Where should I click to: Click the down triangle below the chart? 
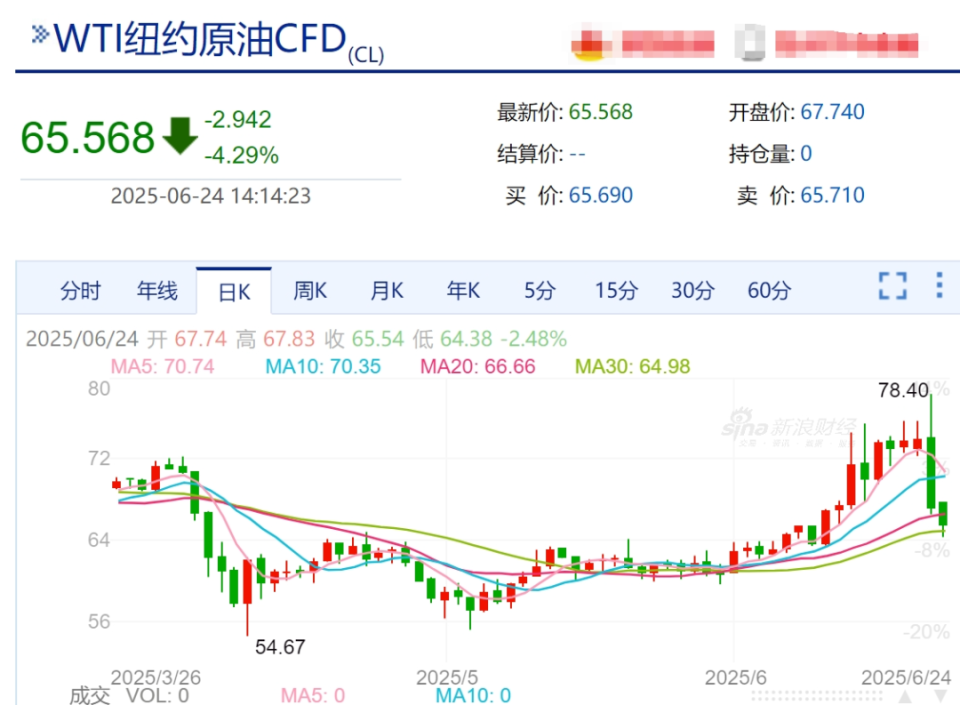pos(941,696)
